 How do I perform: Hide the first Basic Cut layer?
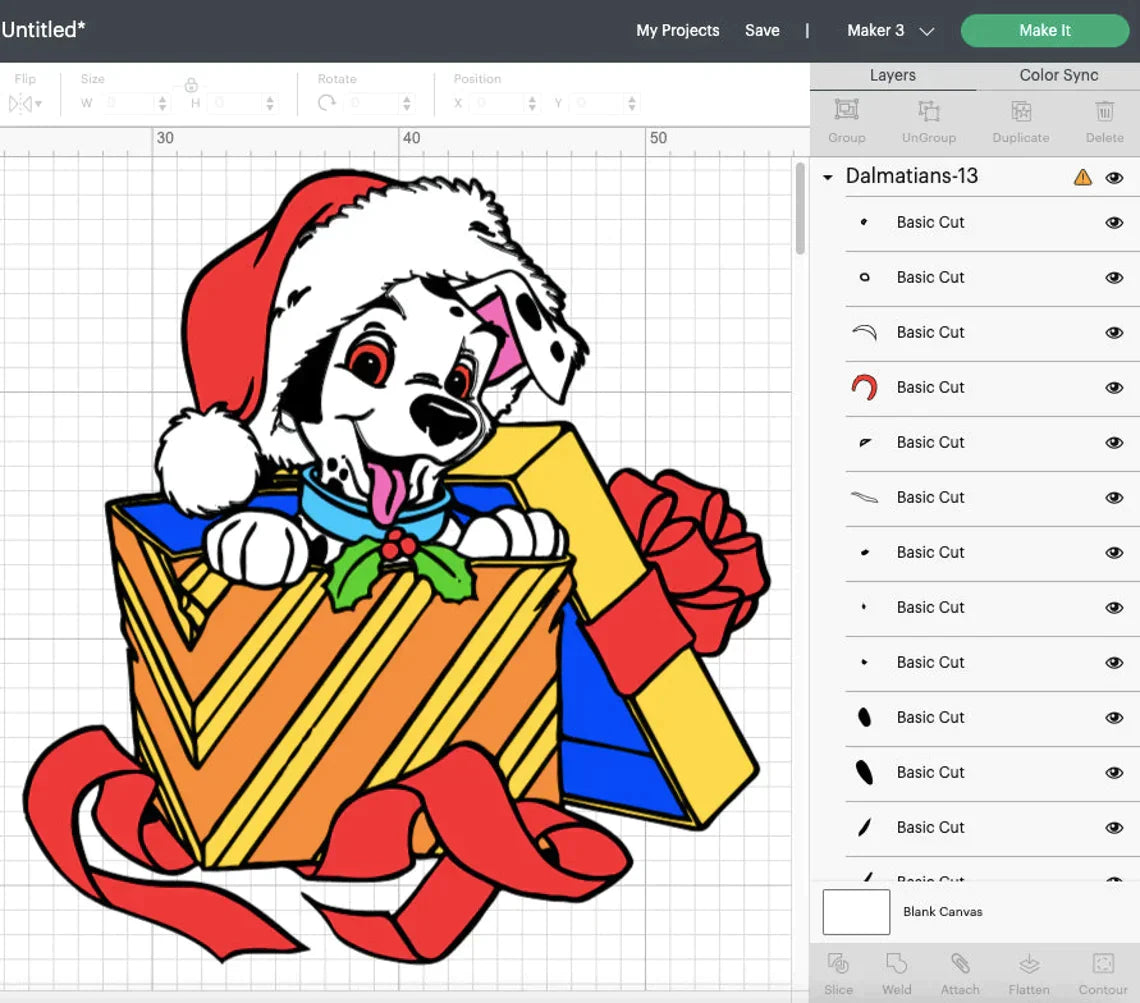1114,223
